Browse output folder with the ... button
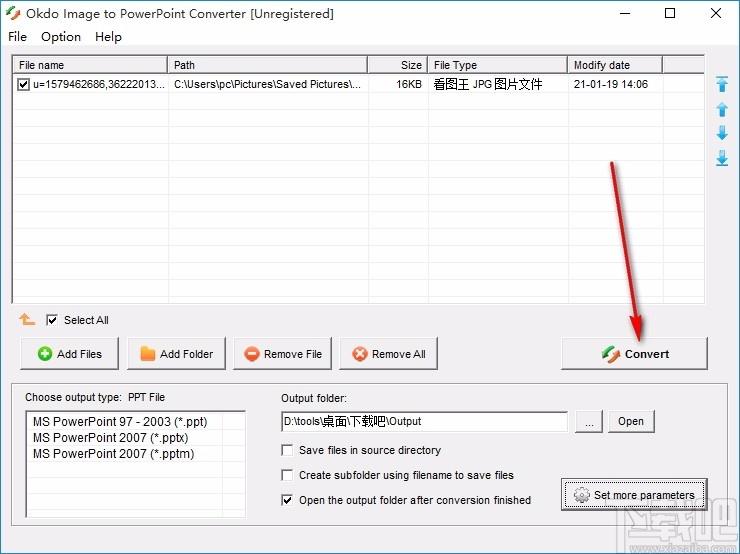Viewport: 740px width, 554px height. [x=589, y=421]
